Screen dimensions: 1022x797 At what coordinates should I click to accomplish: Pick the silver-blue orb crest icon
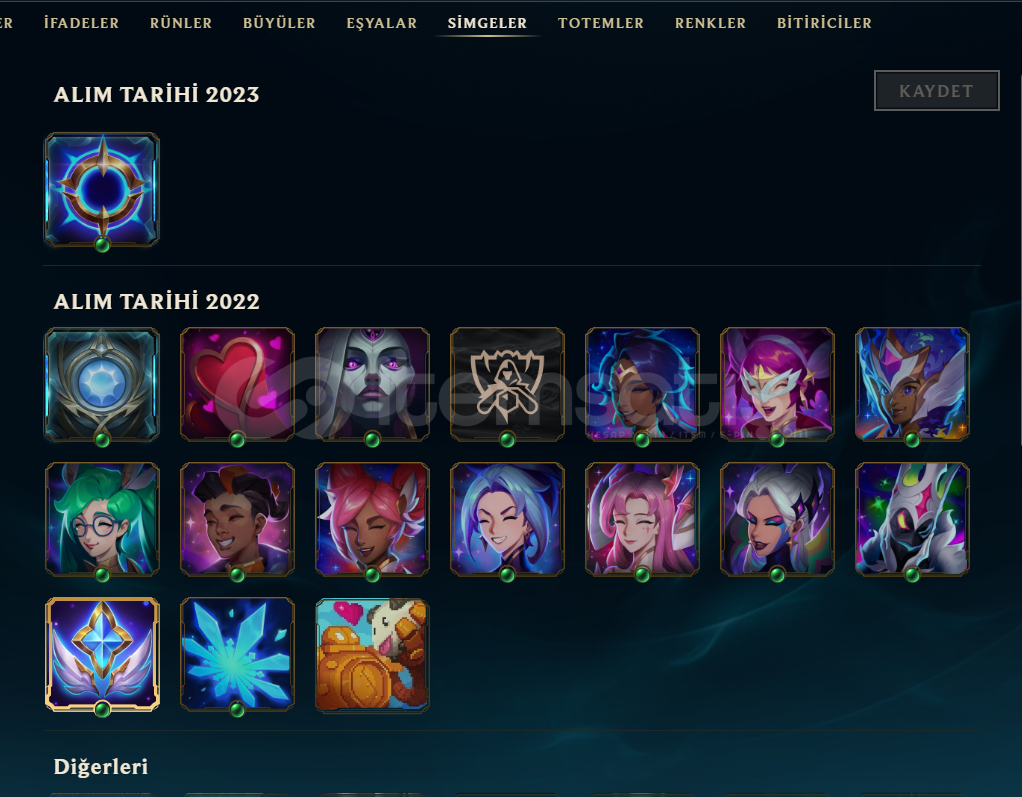102,384
